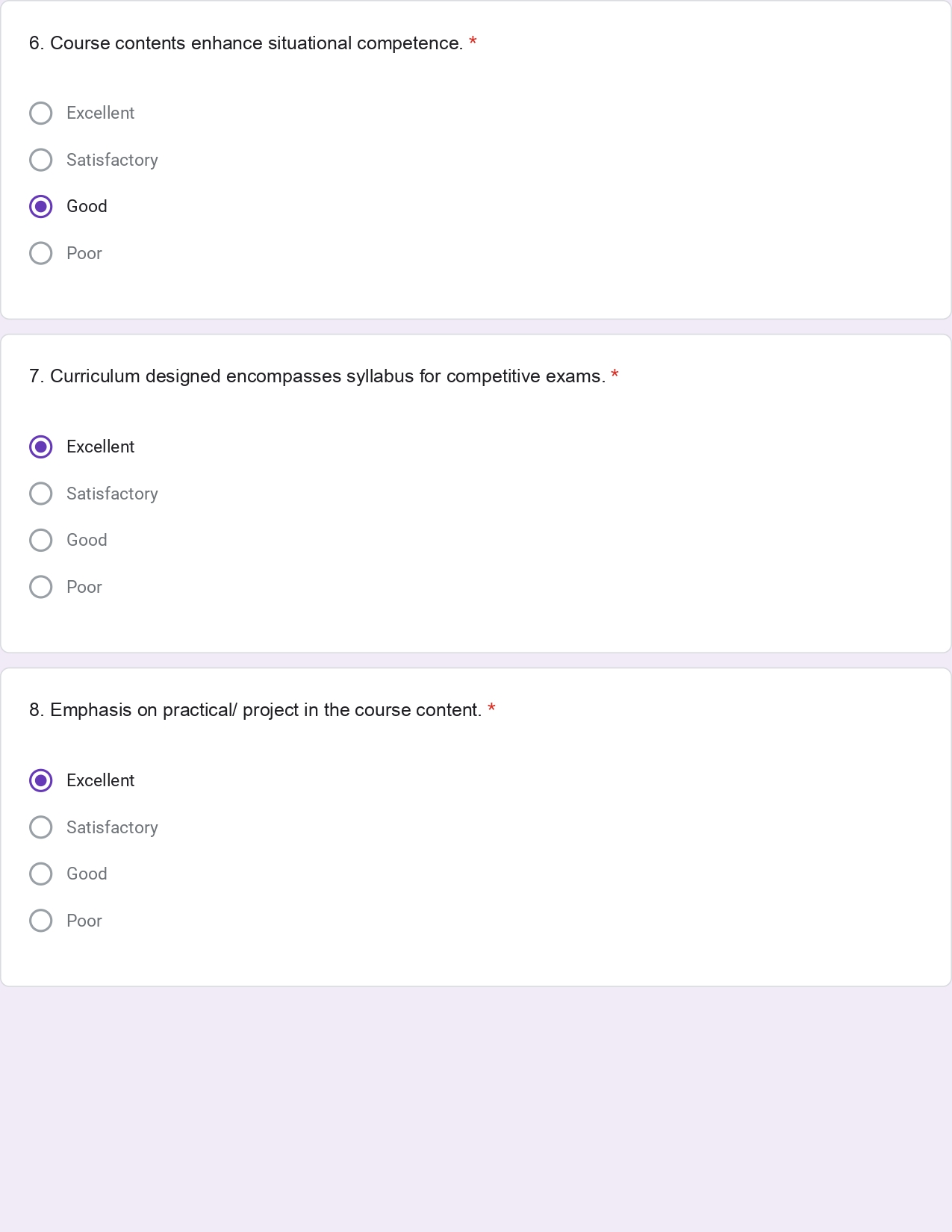Click the "Poor" label under question 8
Viewport: 952px width, 1232px height.
pyautogui.click(x=84, y=921)
